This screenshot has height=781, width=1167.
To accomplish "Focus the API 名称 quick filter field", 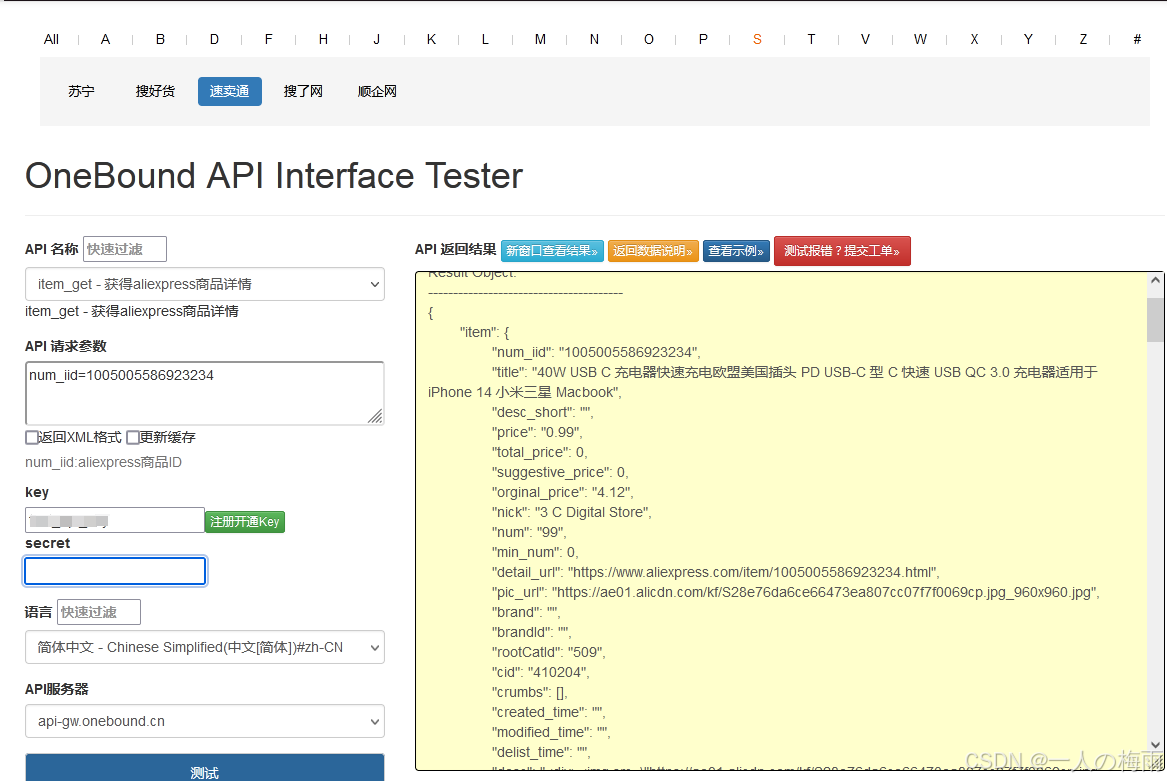I will [125, 249].
